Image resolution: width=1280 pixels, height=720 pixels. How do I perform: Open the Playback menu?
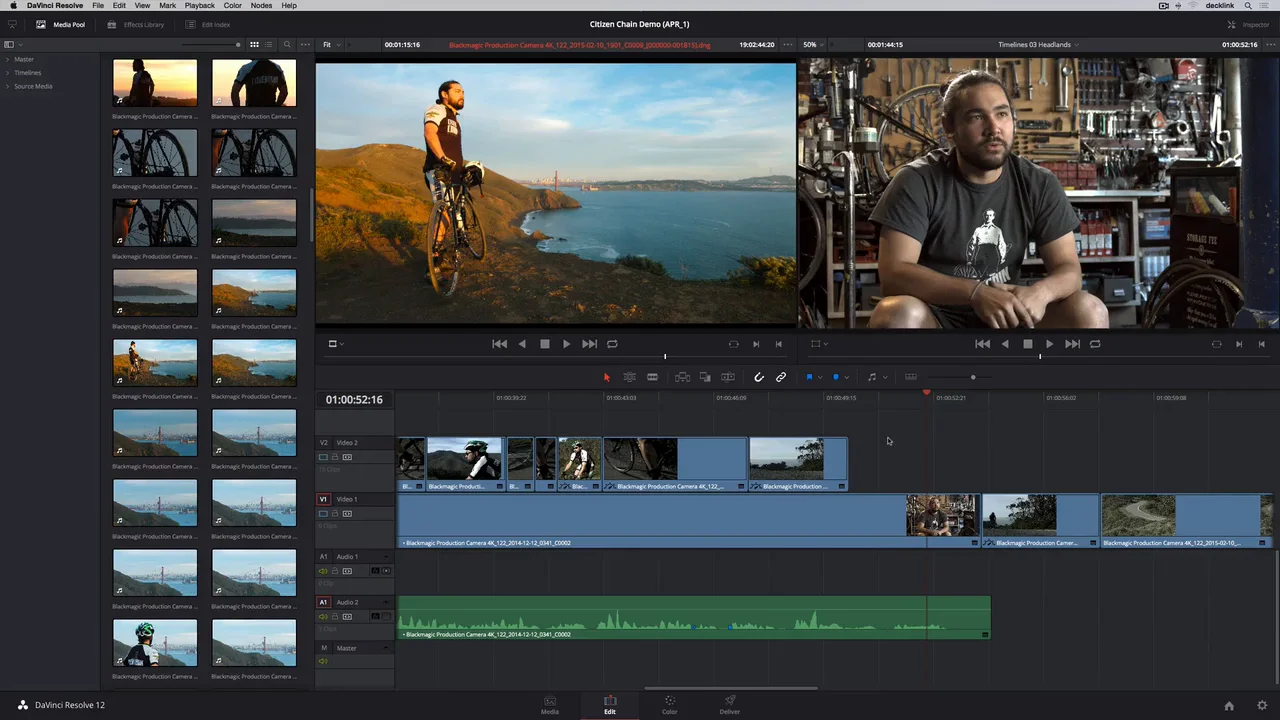click(x=199, y=5)
